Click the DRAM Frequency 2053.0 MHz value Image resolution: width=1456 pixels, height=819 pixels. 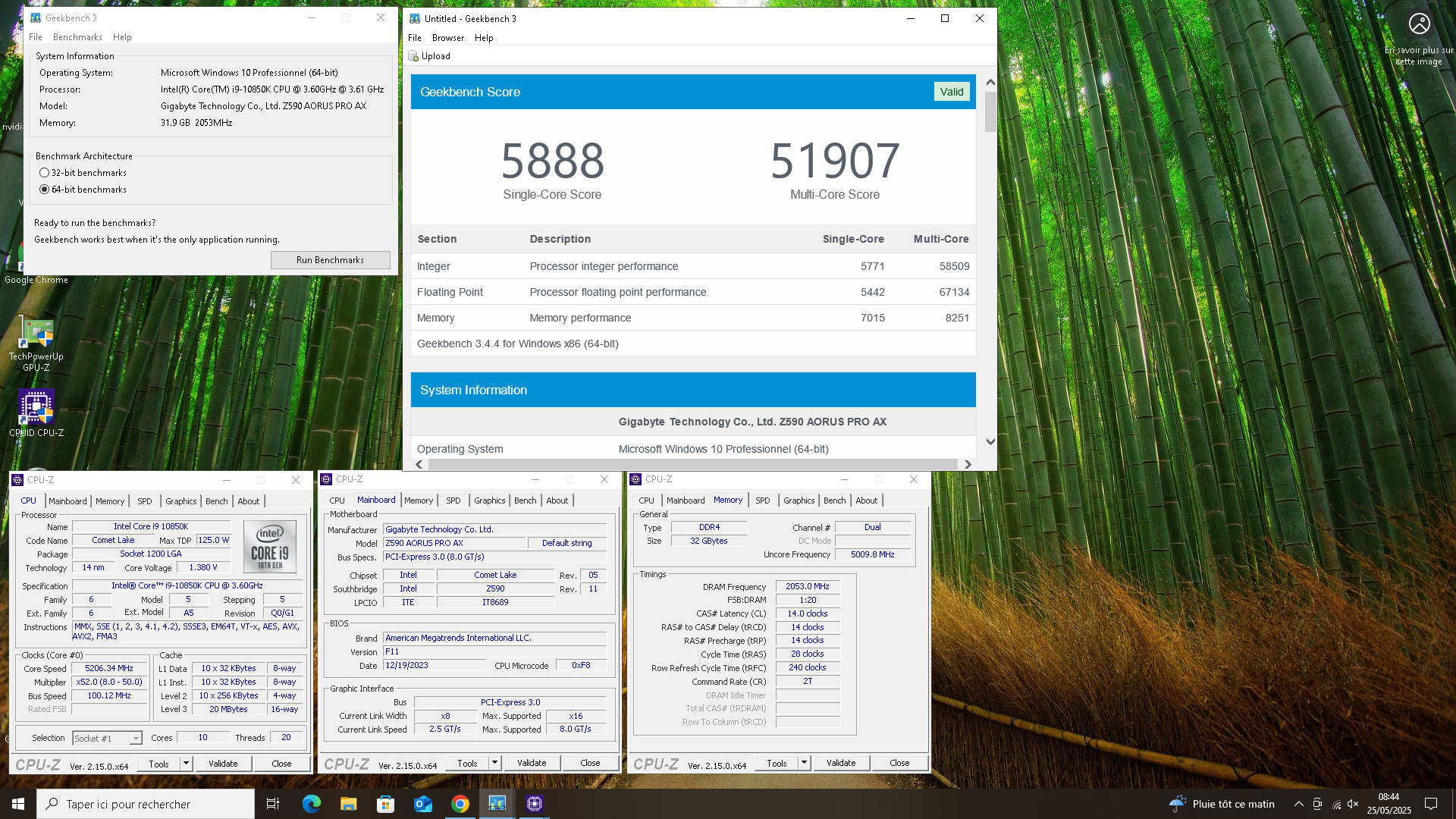pyautogui.click(x=808, y=586)
